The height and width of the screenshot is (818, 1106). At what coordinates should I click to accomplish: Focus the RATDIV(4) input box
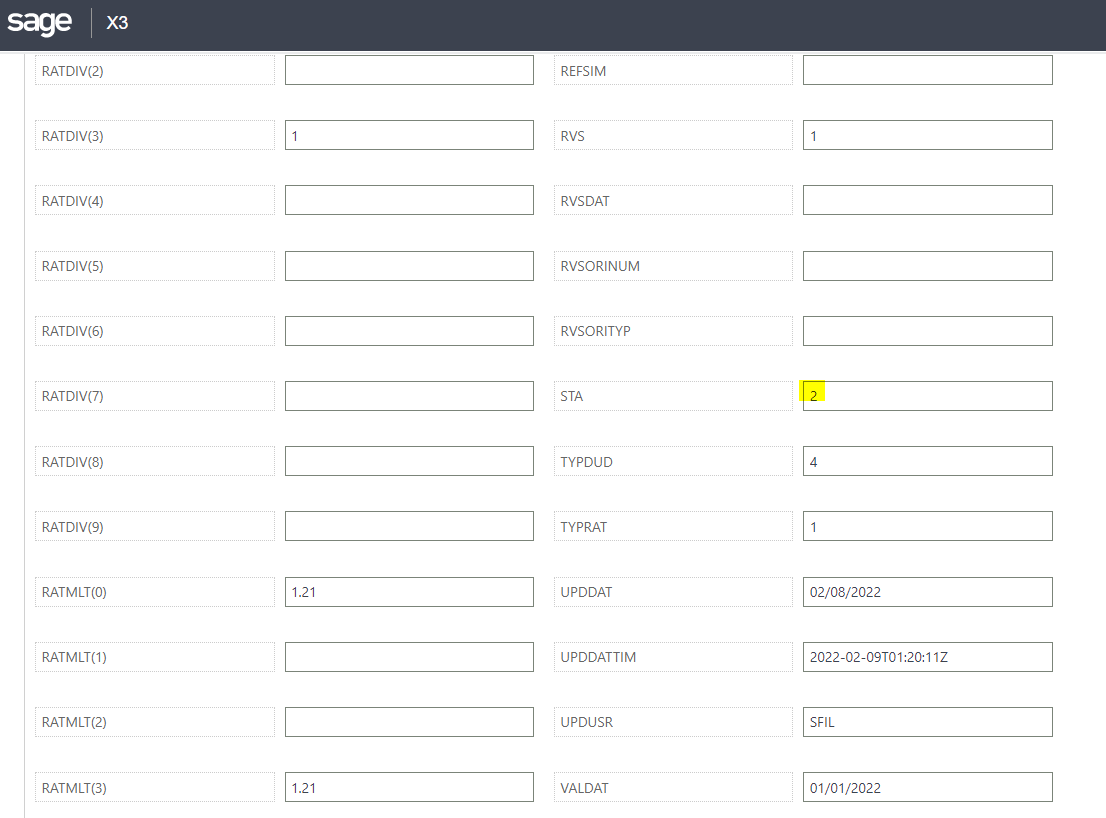(409, 200)
